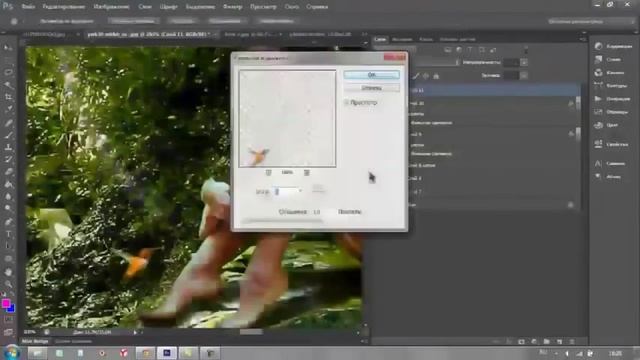This screenshot has height=360, width=640.
Task: Select the Brush tool
Action: (x=8, y=135)
